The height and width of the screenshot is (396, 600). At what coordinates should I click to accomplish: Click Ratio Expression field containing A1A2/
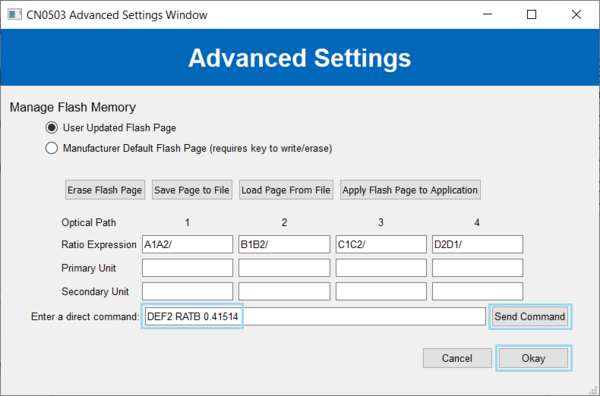click(x=187, y=244)
